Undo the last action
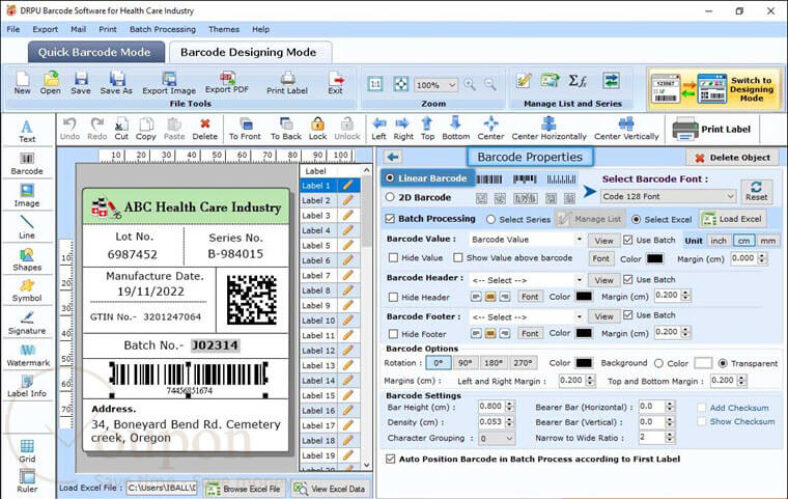The image size is (788, 499). click(70, 129)
